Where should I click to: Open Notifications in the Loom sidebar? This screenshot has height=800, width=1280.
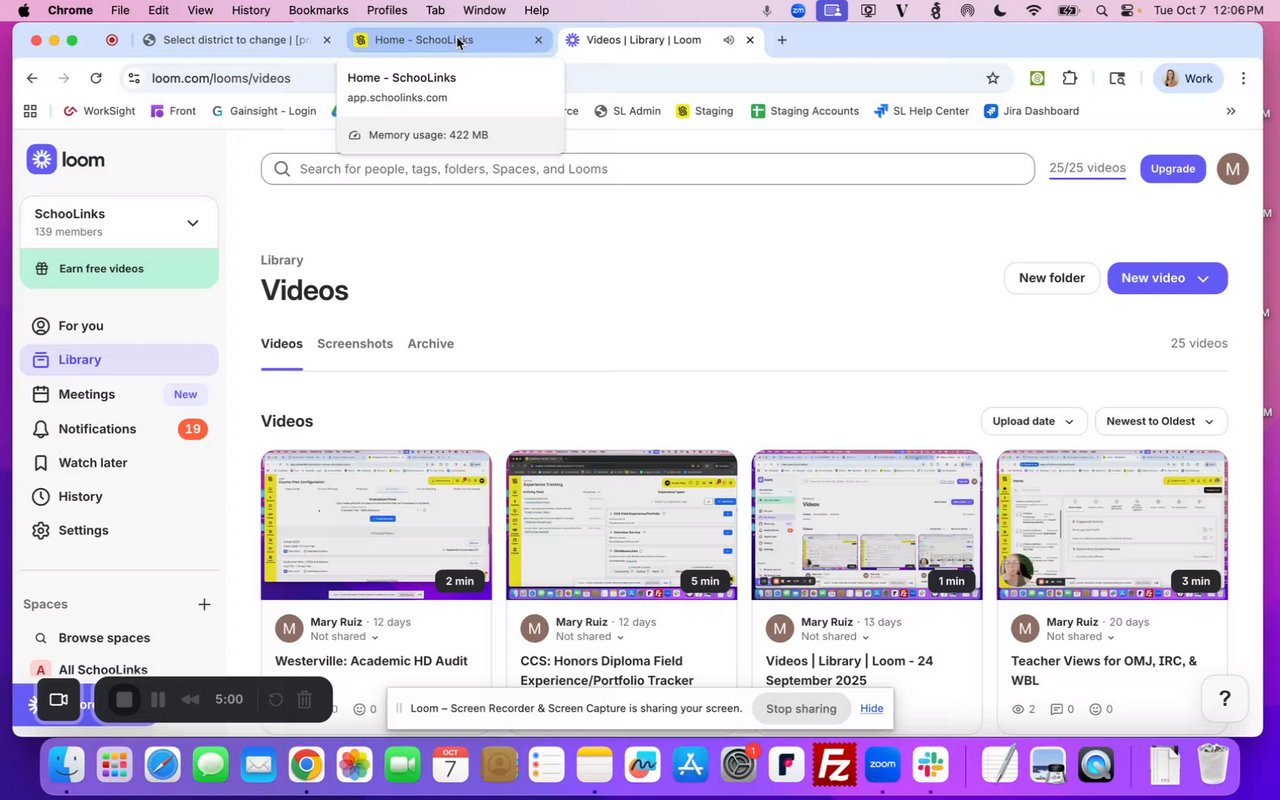(x=119, y=429)
